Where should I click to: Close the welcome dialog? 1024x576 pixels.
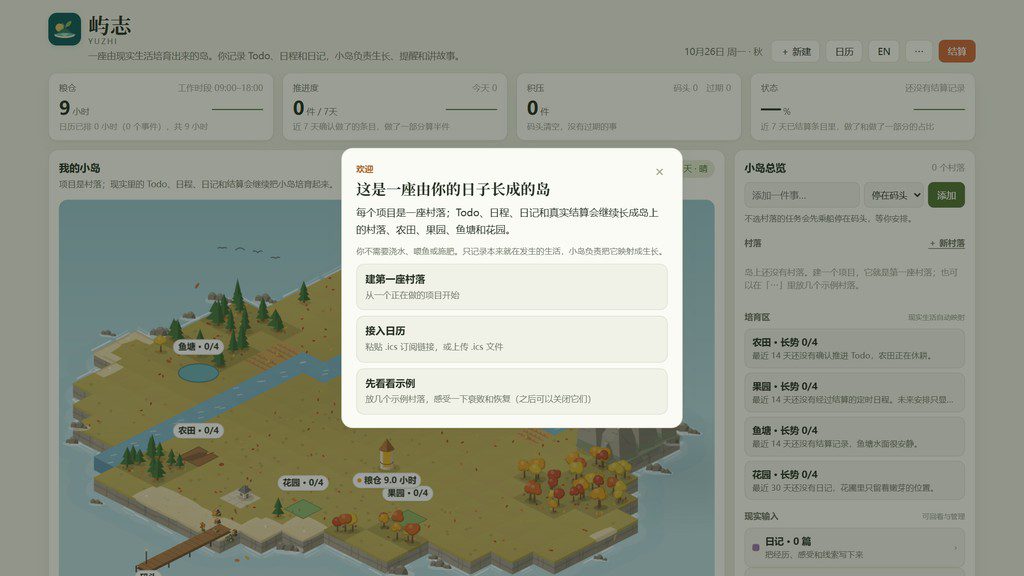tap(659, 172)
